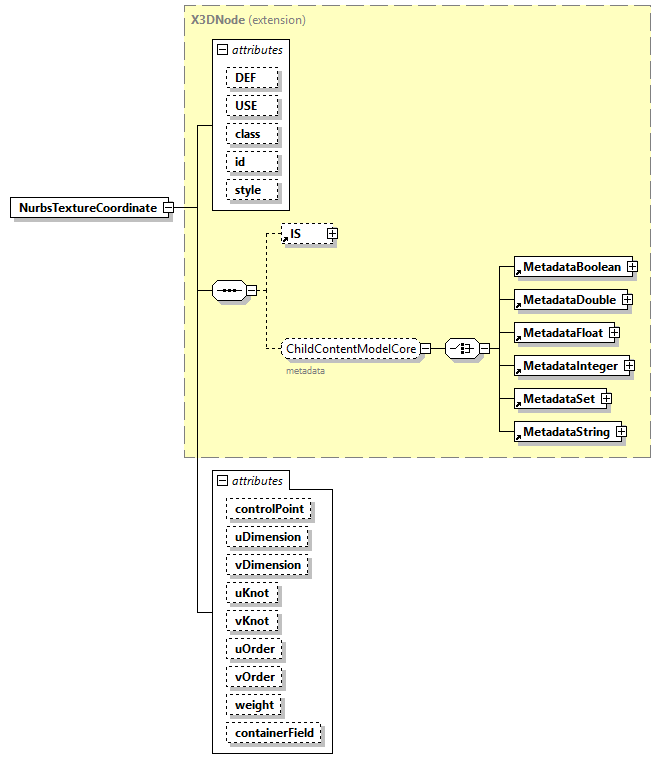Expand the MetadataString plus box

(x=621, y=432)
